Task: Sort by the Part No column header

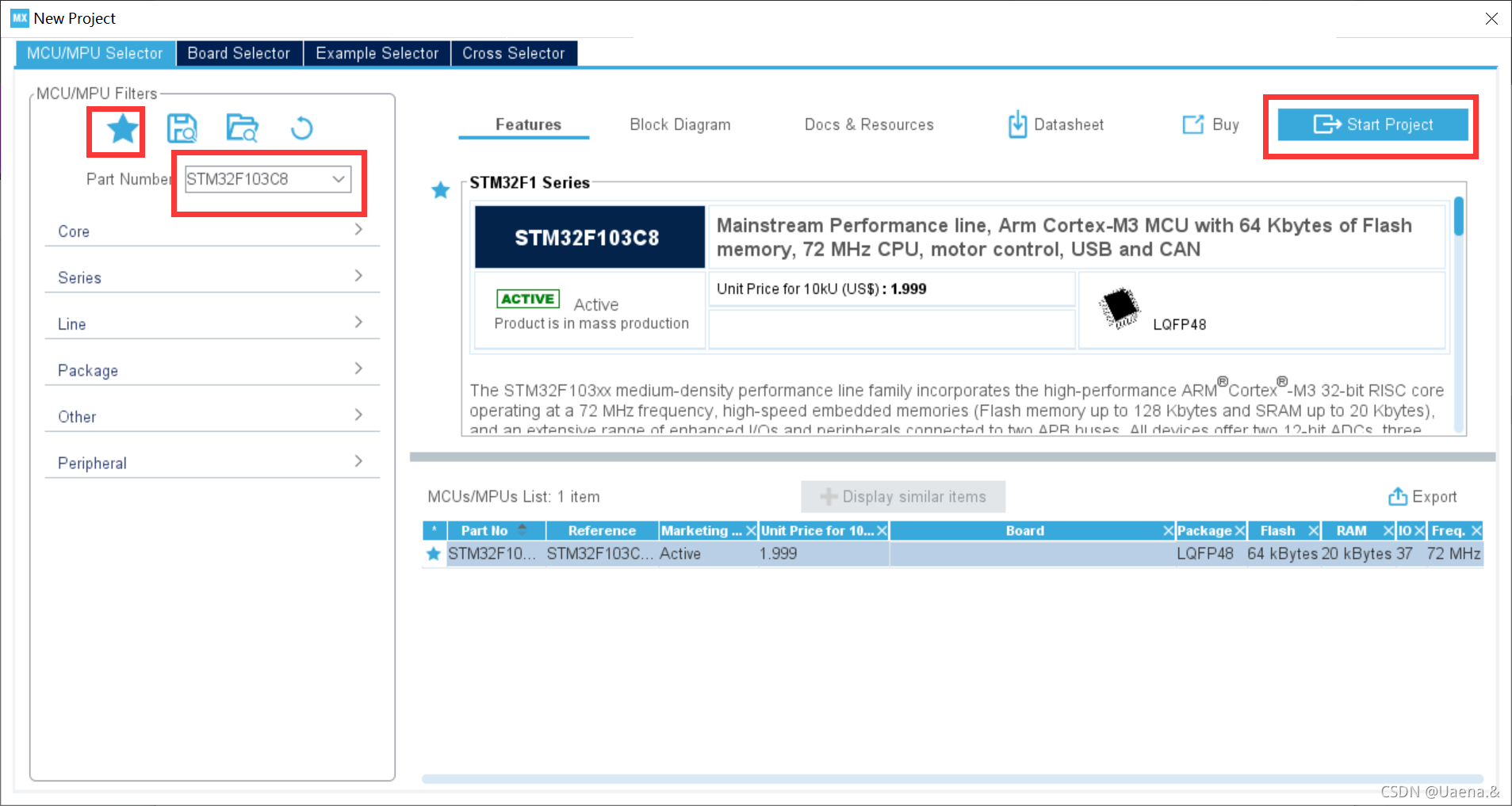Action: [x=496, y=531]
